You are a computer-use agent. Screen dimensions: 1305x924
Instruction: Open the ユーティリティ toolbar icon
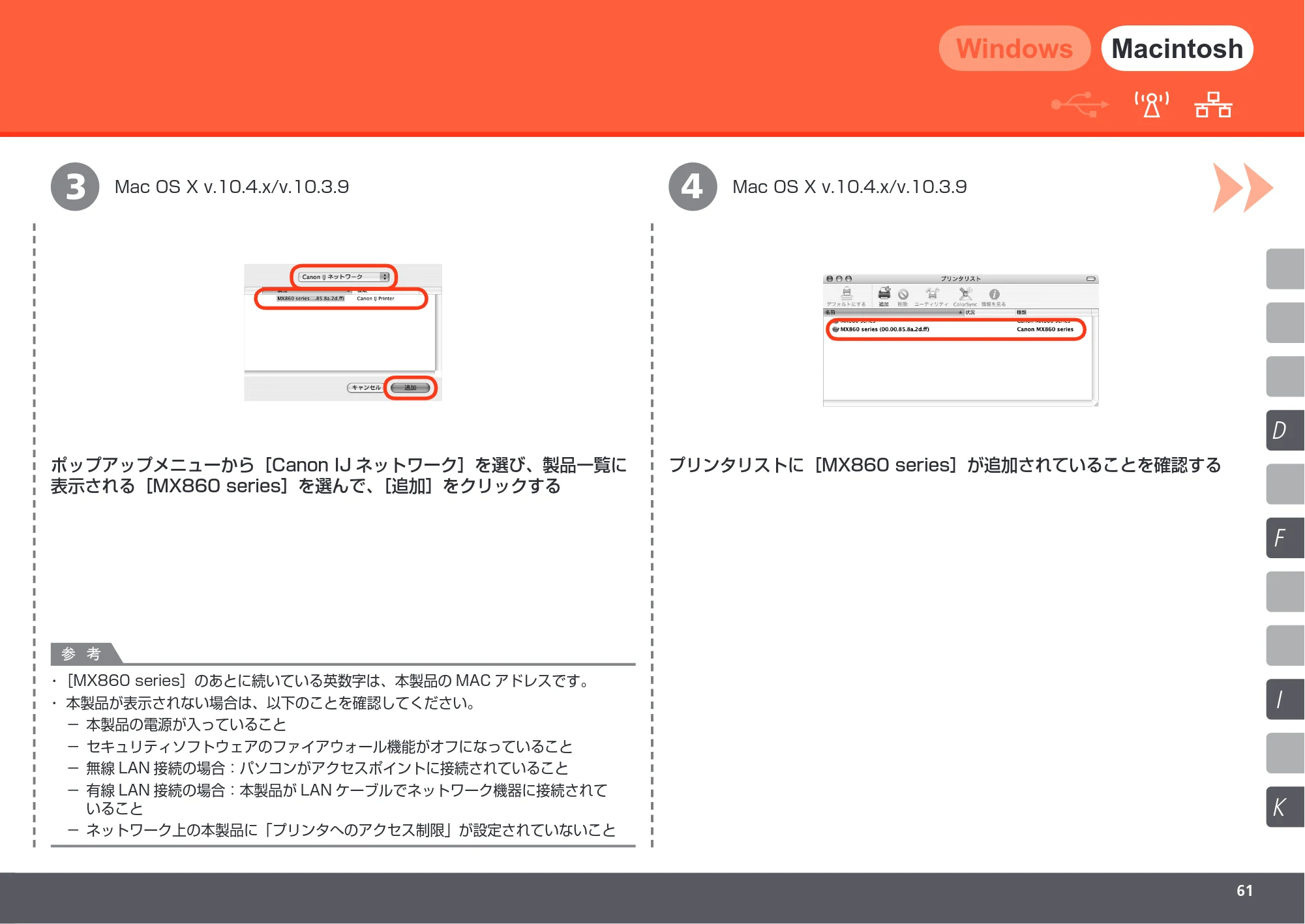932,297
